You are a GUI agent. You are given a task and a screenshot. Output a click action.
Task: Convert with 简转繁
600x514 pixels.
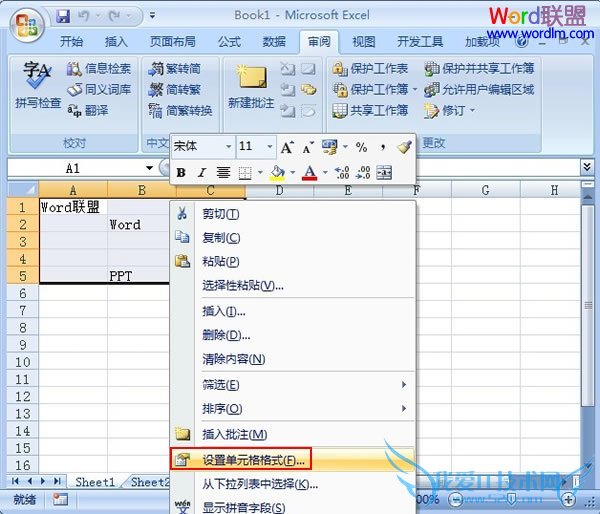pos(174,90)
